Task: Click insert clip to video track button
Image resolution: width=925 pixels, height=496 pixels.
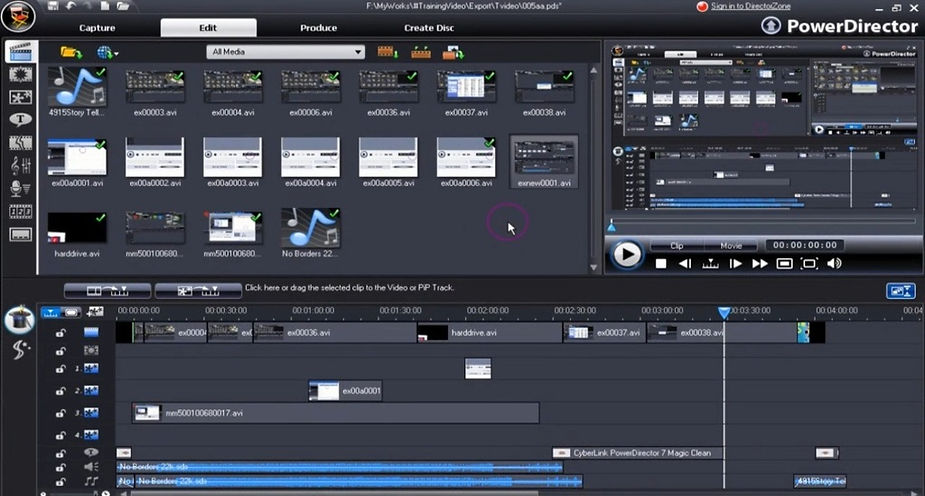Action: click(x=108, y=290)
